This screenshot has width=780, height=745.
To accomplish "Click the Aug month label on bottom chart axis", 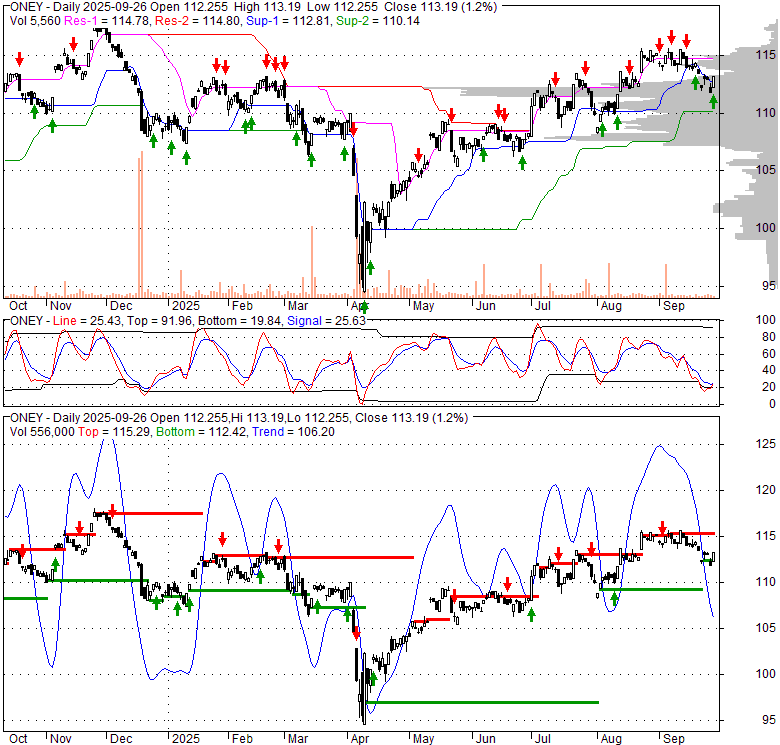I will click(x=611, y=739).
